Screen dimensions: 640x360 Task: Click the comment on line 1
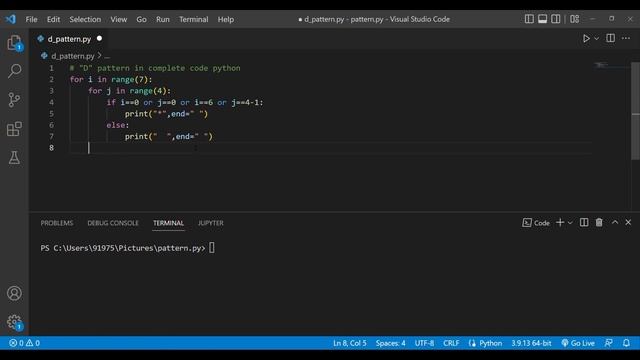[155, 68]
